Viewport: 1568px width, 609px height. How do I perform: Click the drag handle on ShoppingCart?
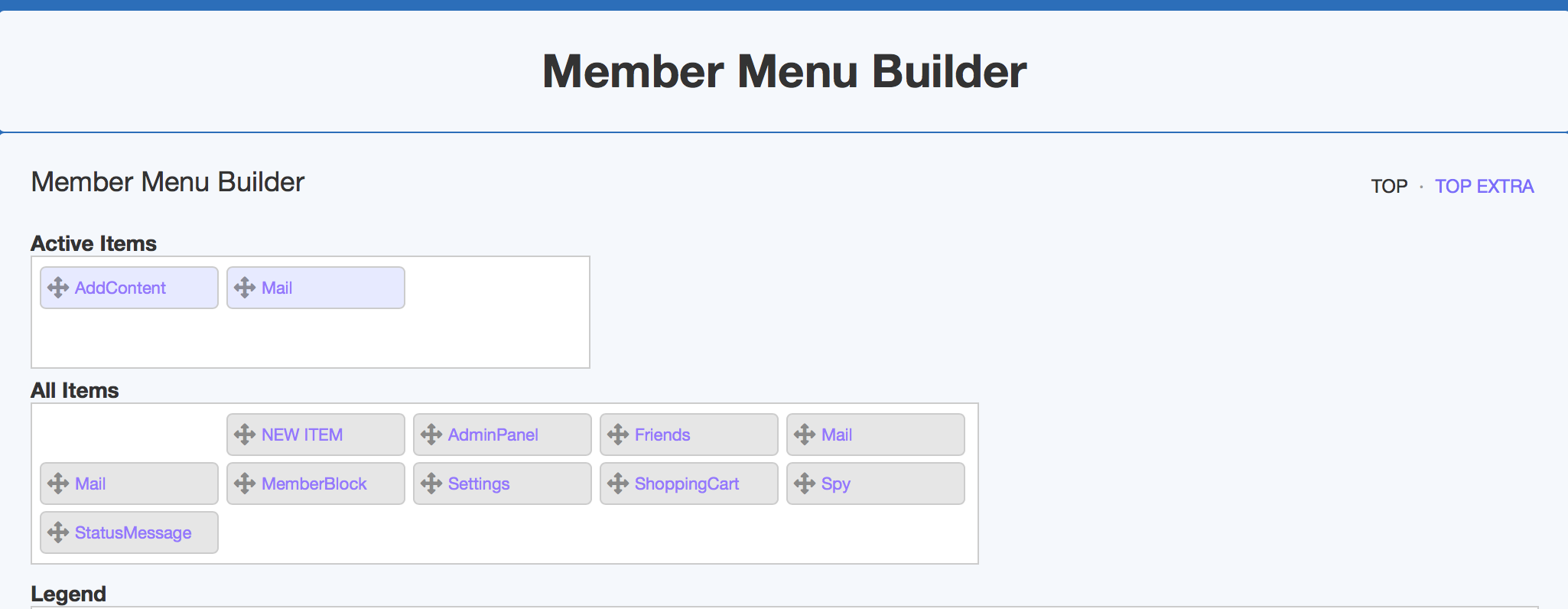coord(618,484)
